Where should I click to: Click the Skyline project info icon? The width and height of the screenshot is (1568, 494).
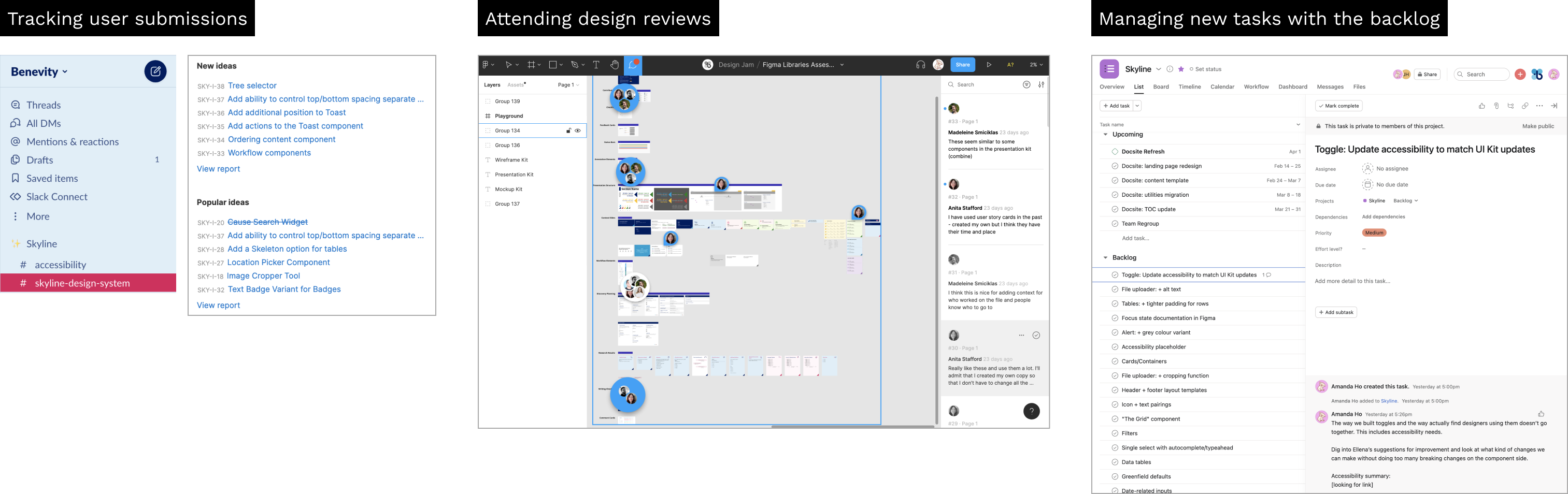pos(1170,69)
